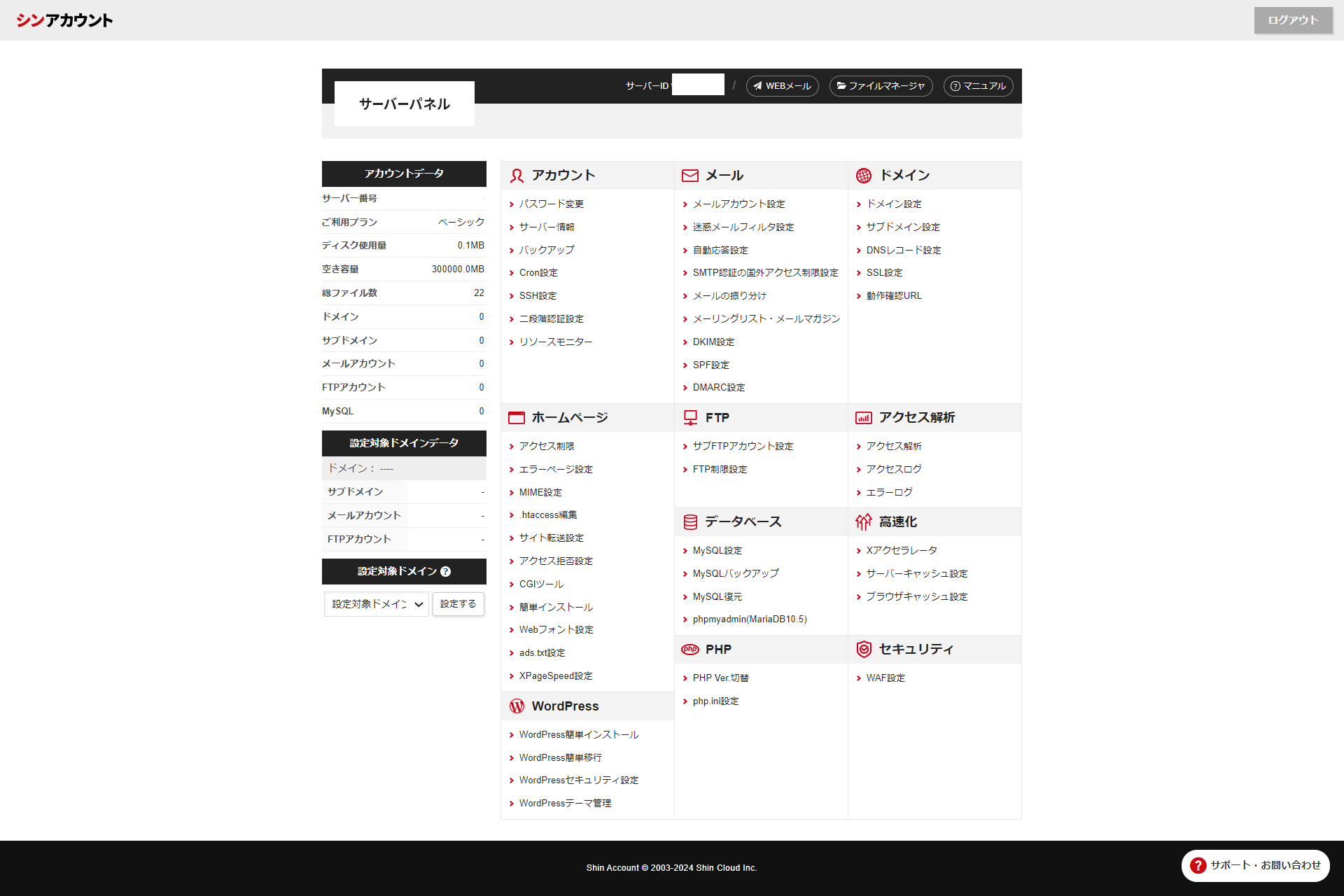Click the database cylinder icon
The image size is (1344, 896).
[689, 522]
